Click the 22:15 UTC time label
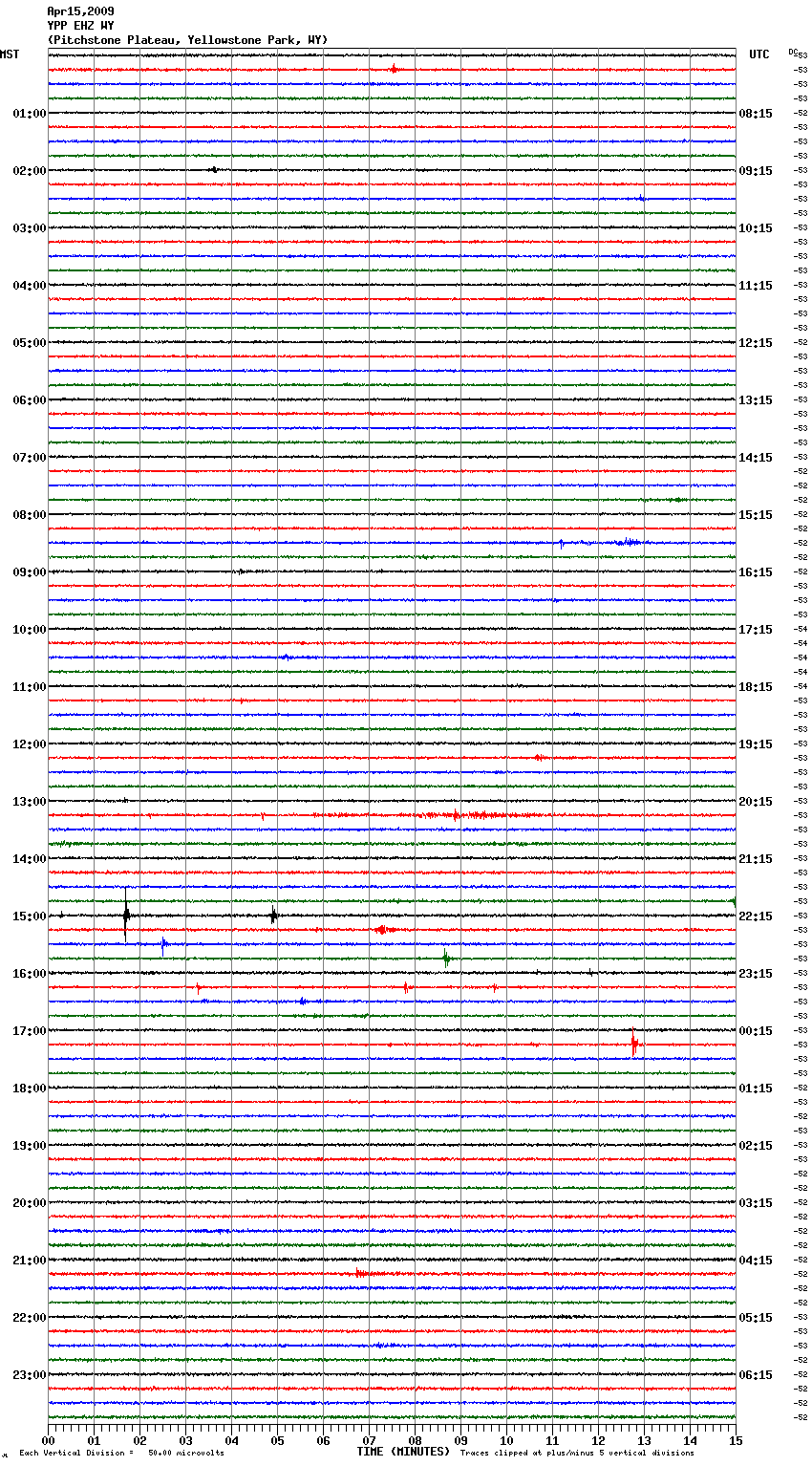Image resolution: width=812 pixels, height=1466 pixels. click(756, 916)
